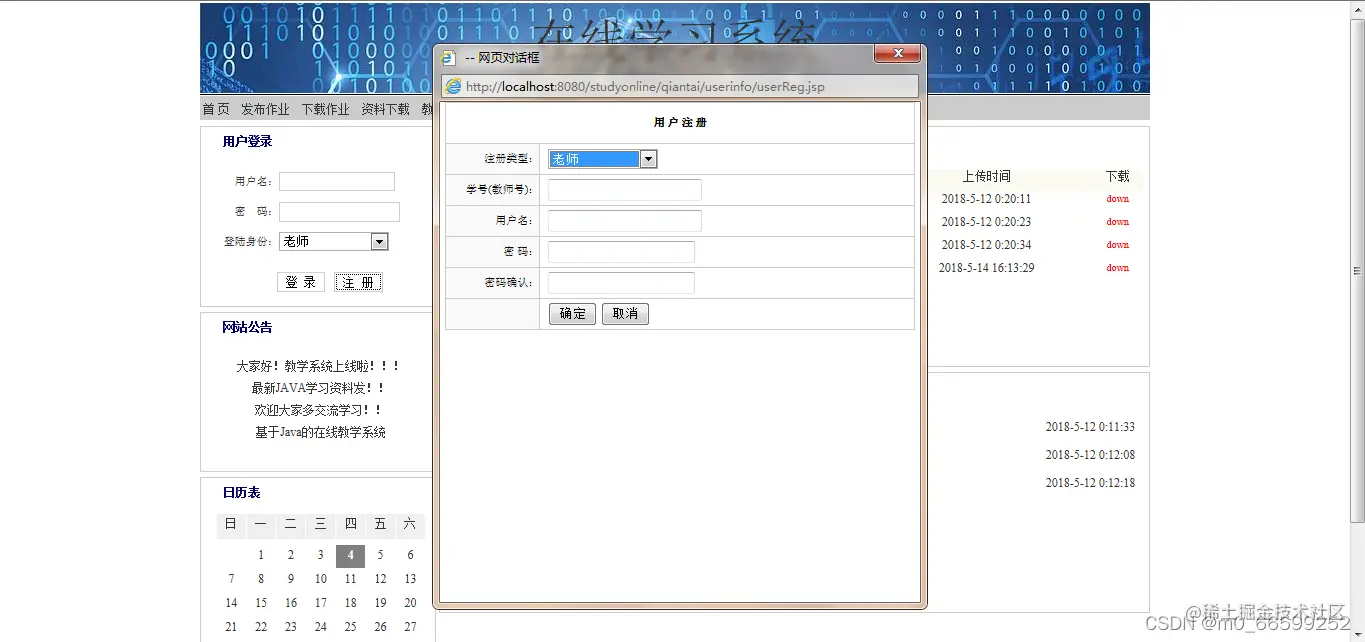Focus the 密码 field in 用户登录 panel
Screen dimensions: 1365x642
(x=339, y=212)
